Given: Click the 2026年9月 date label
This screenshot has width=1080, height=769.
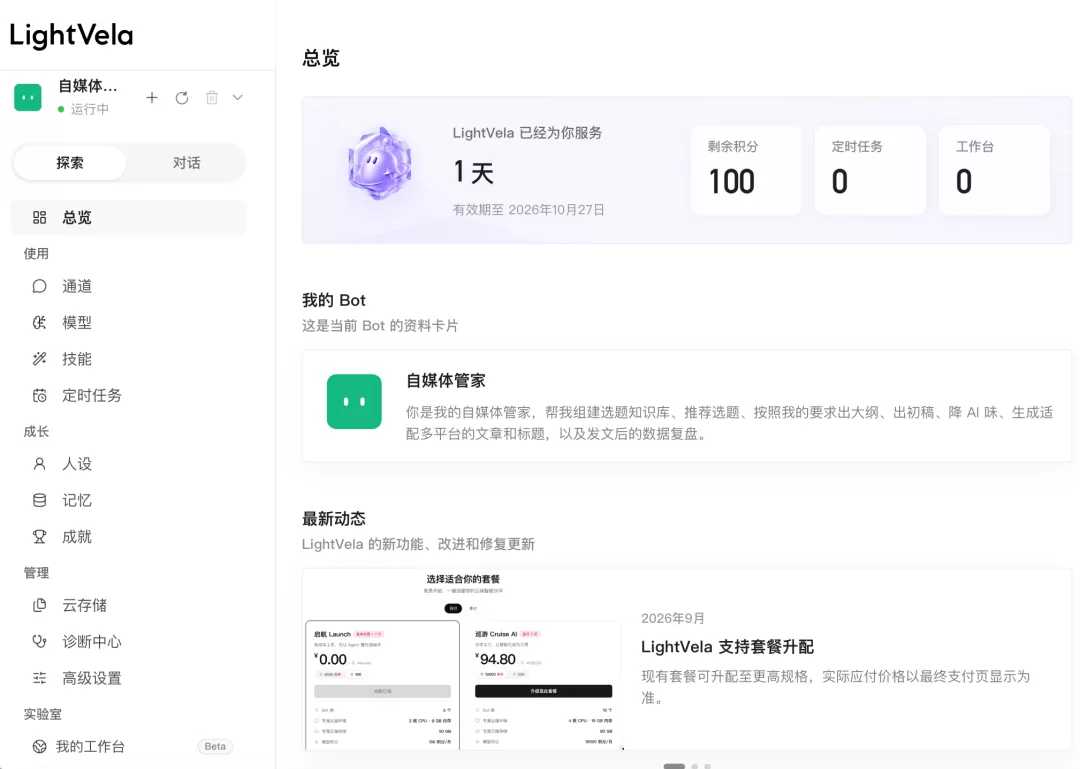Looking at the screenshot, I should [x=672, y=618].
